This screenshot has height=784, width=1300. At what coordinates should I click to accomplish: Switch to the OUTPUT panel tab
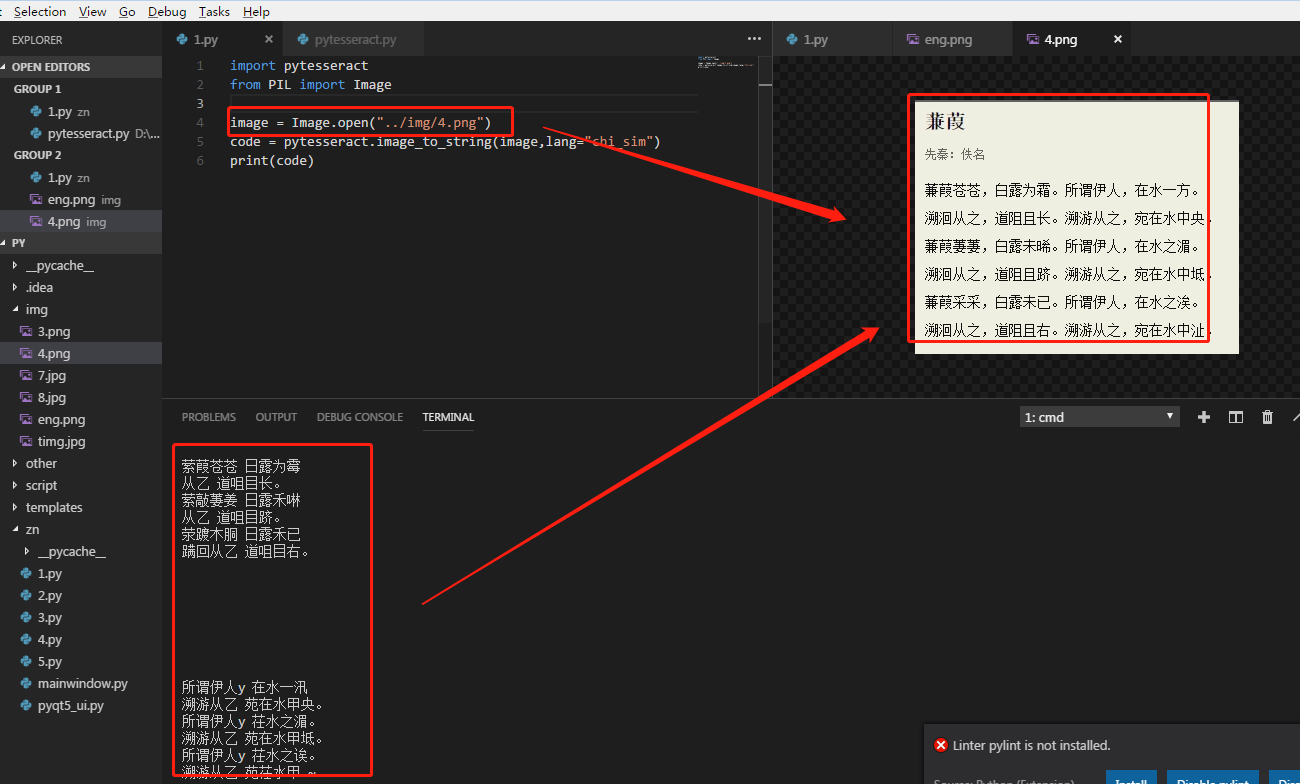(x=276, y=417)
